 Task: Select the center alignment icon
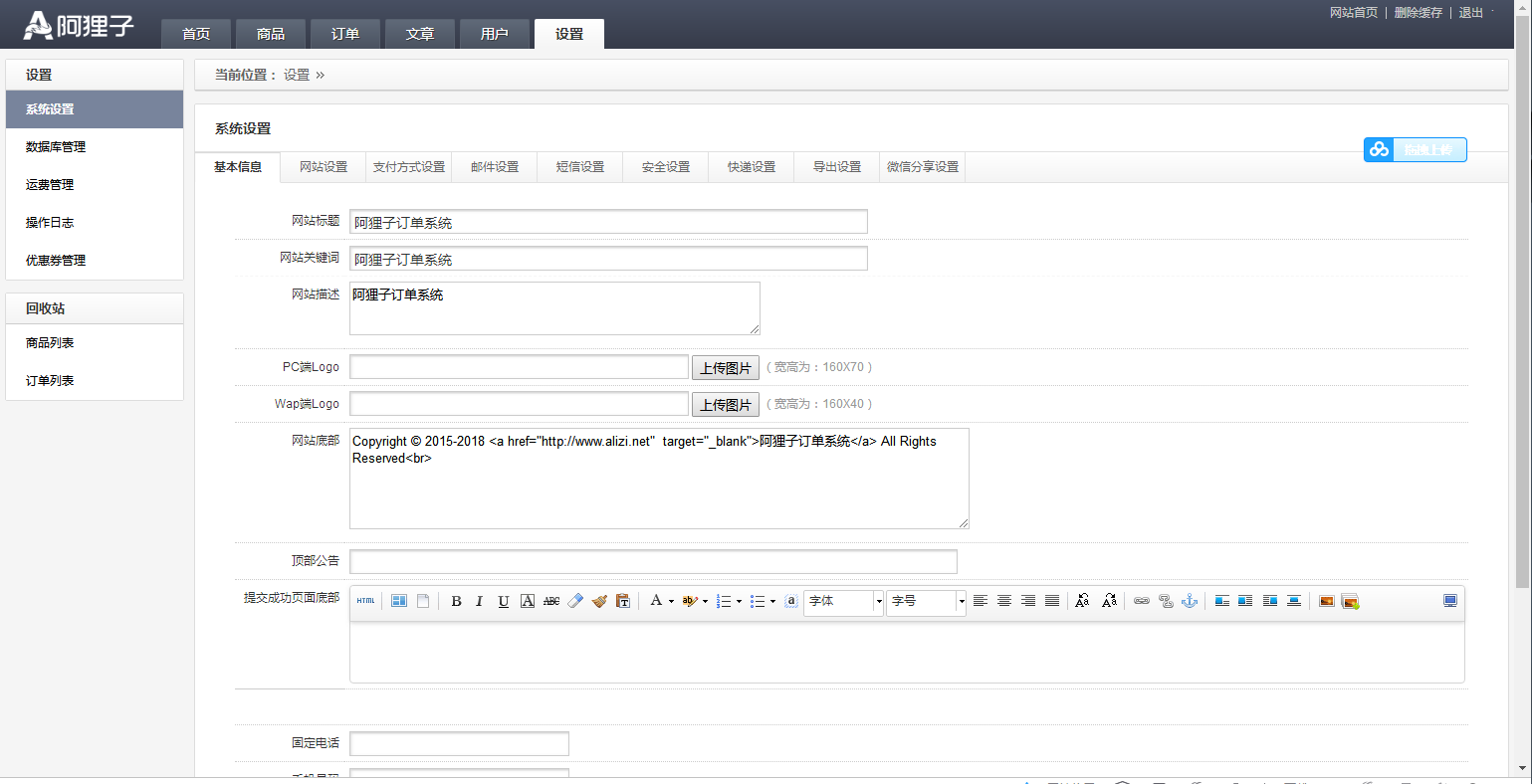point(1004,601)
